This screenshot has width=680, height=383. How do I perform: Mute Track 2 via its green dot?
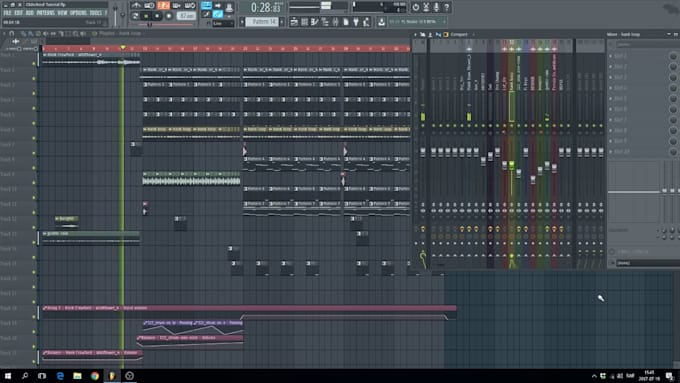[x=34, y=79]
